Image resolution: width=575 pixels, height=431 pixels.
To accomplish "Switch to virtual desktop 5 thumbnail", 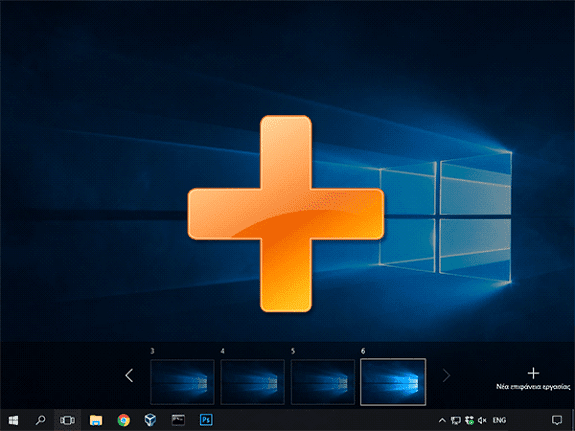I will pos(323,382).
